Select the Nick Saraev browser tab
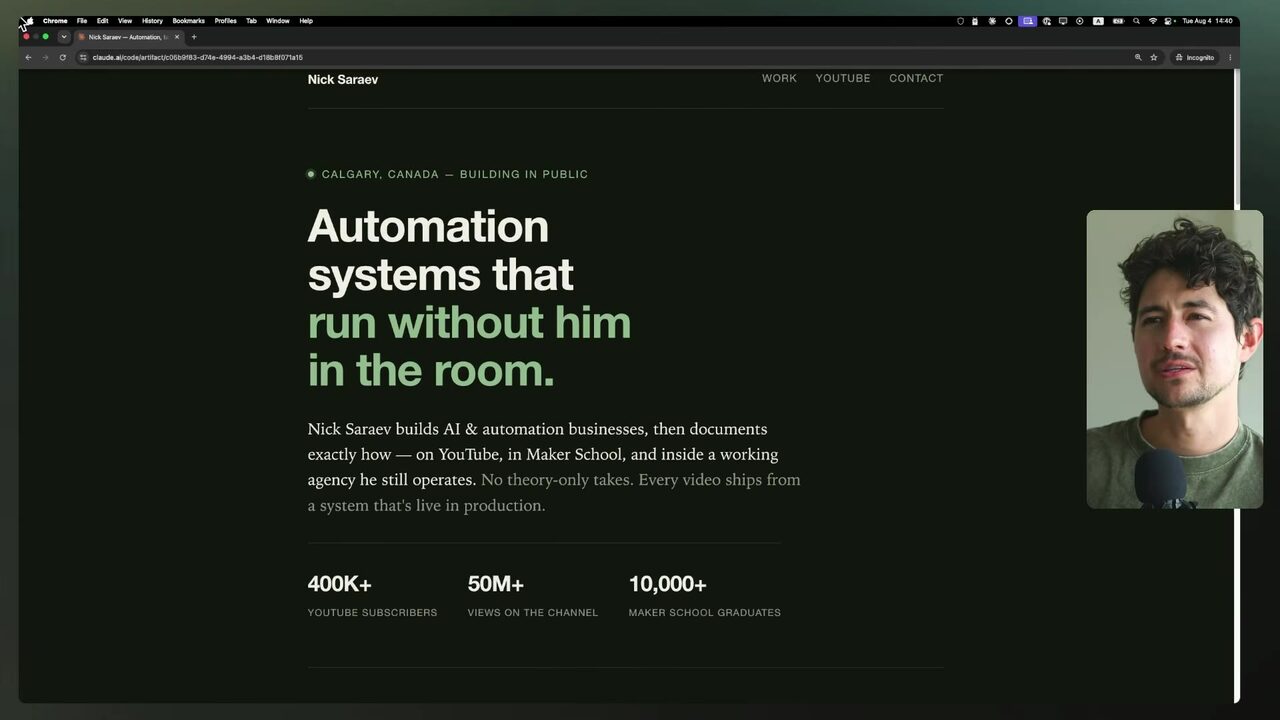 tap(129, 37)
